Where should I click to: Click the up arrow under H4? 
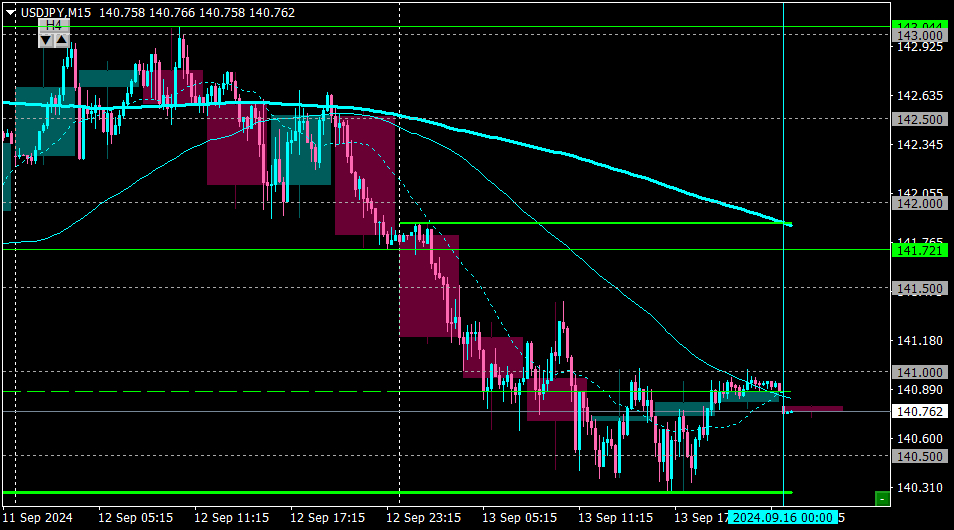62,41
